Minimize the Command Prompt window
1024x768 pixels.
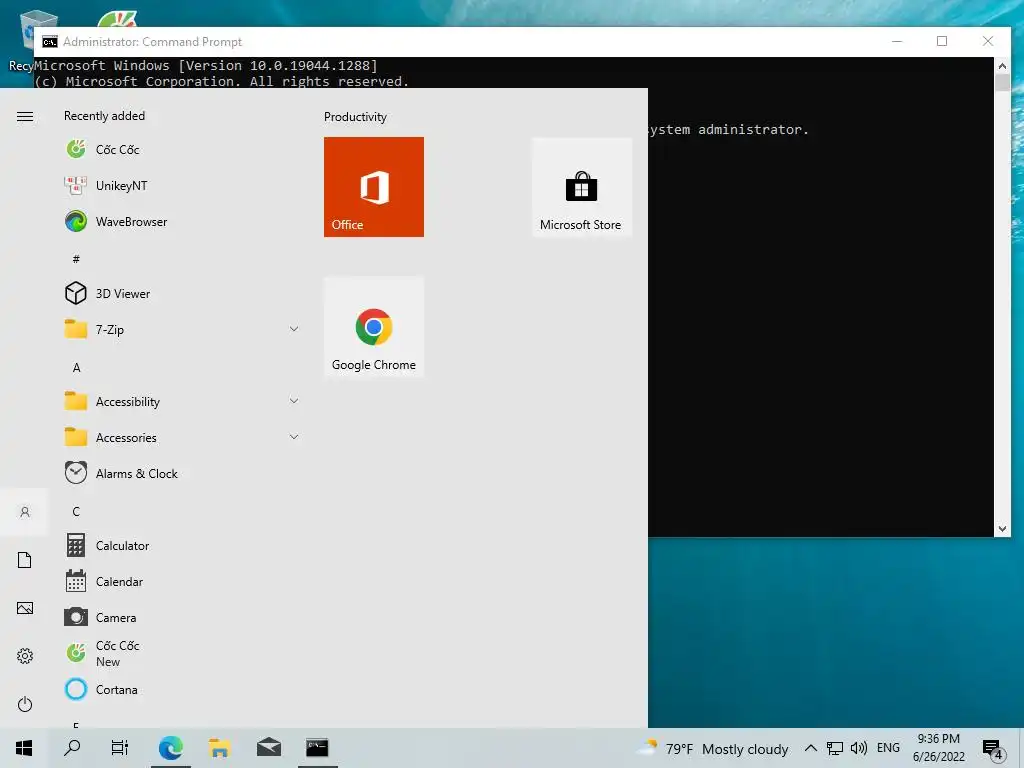[897, 41]
